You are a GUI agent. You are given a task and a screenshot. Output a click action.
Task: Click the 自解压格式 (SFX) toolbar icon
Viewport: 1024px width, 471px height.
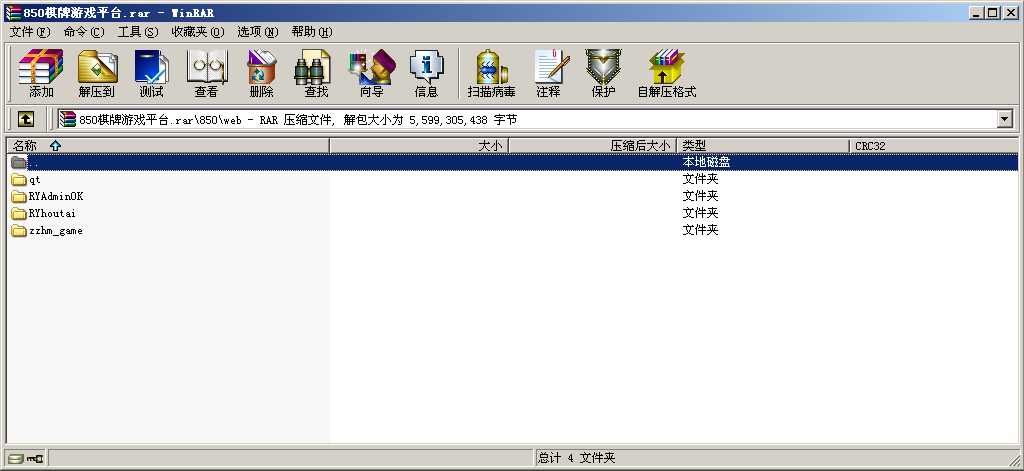(x=667, y=66)
